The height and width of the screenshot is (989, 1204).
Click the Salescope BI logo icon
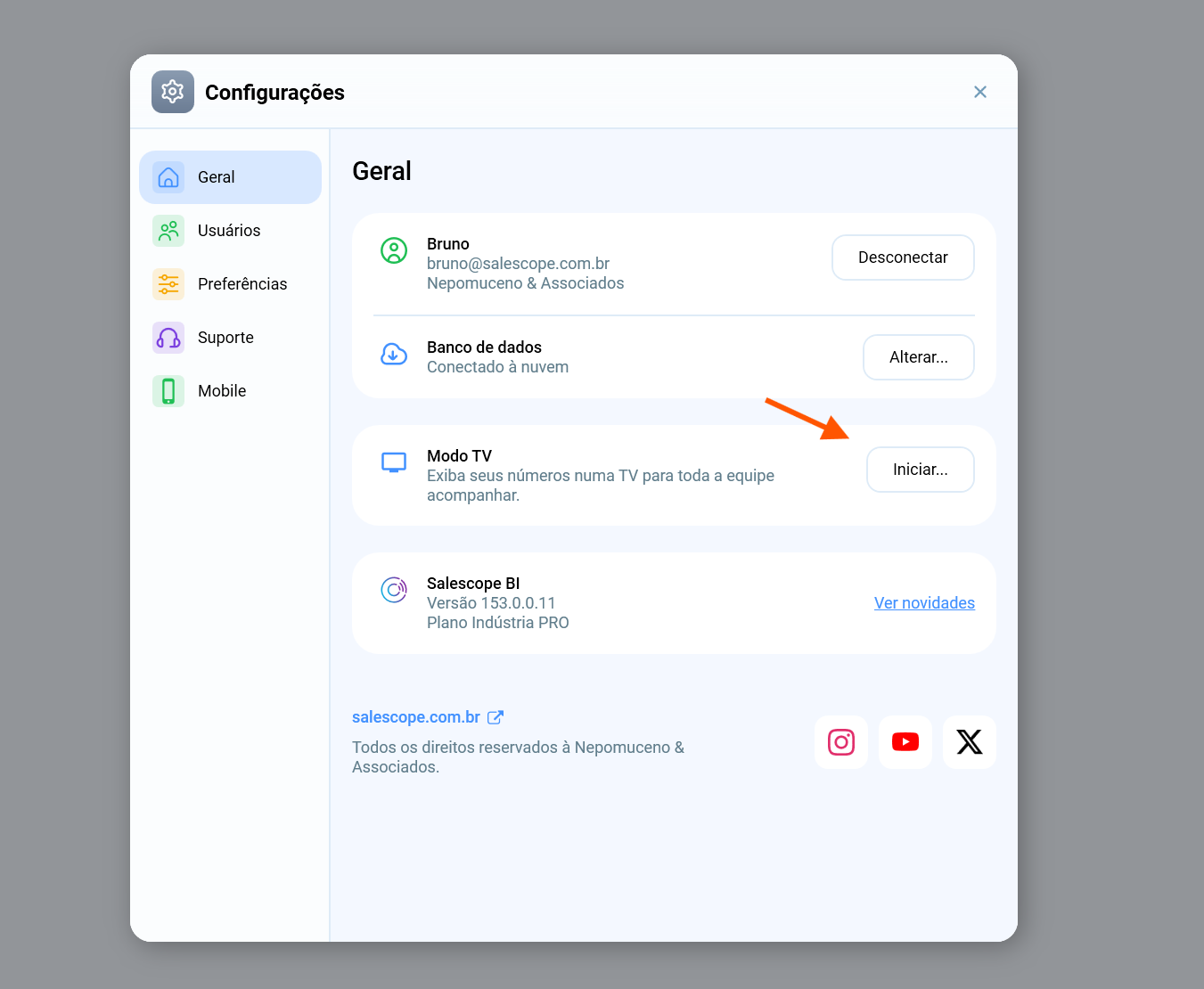pyautogui.click(x=394, y=590)
